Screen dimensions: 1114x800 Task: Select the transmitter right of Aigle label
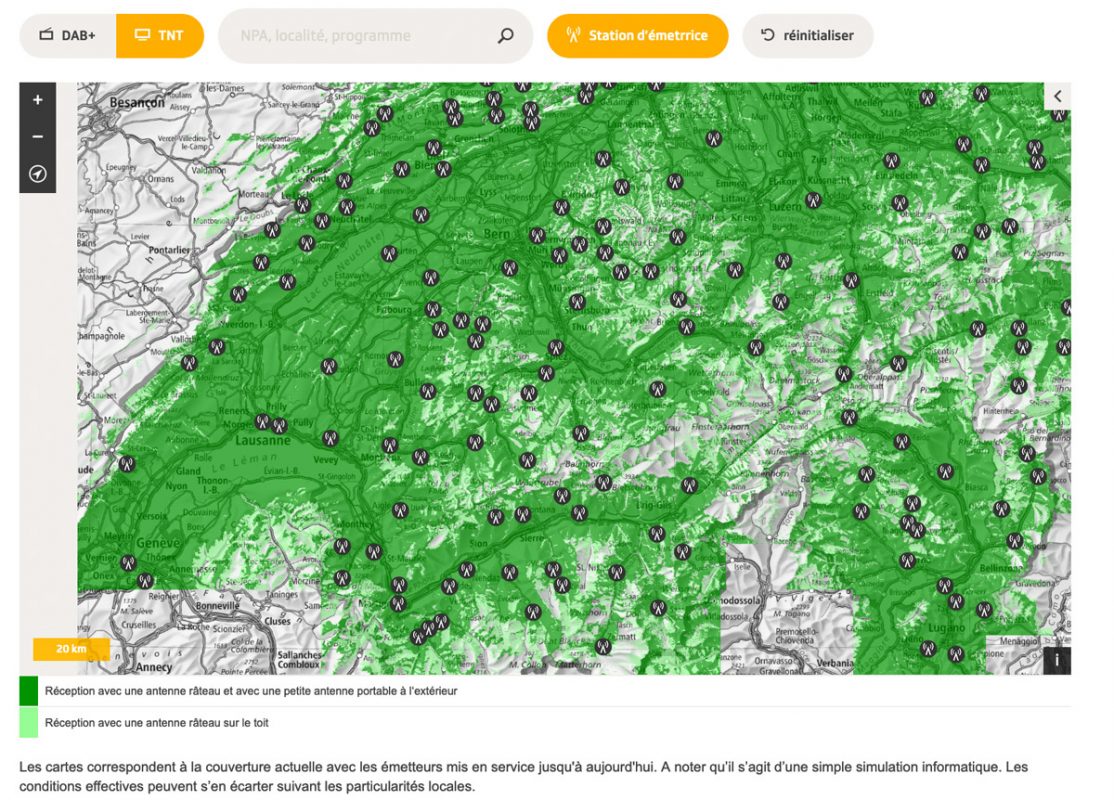tap(400, 509)
